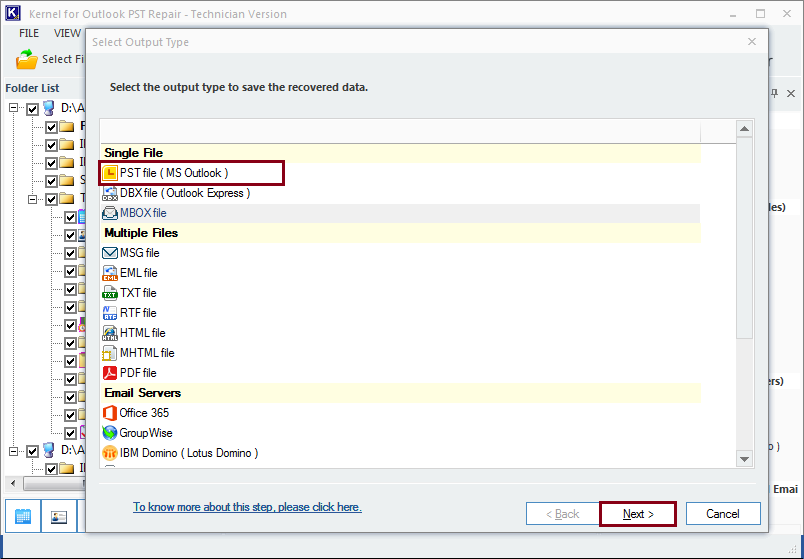The image size is (804, 559).
Task: Select the TXT file icon
Action: (110, 293)
